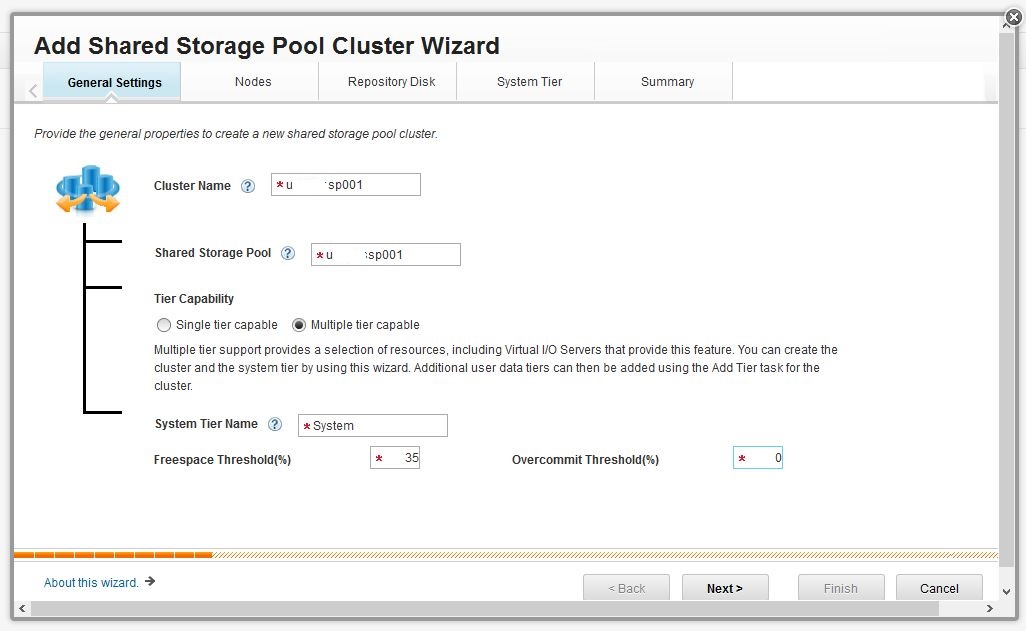Click the wizard progress bar
The height and width of the screenshot is (631, 1026).
[x=505, y=554]
